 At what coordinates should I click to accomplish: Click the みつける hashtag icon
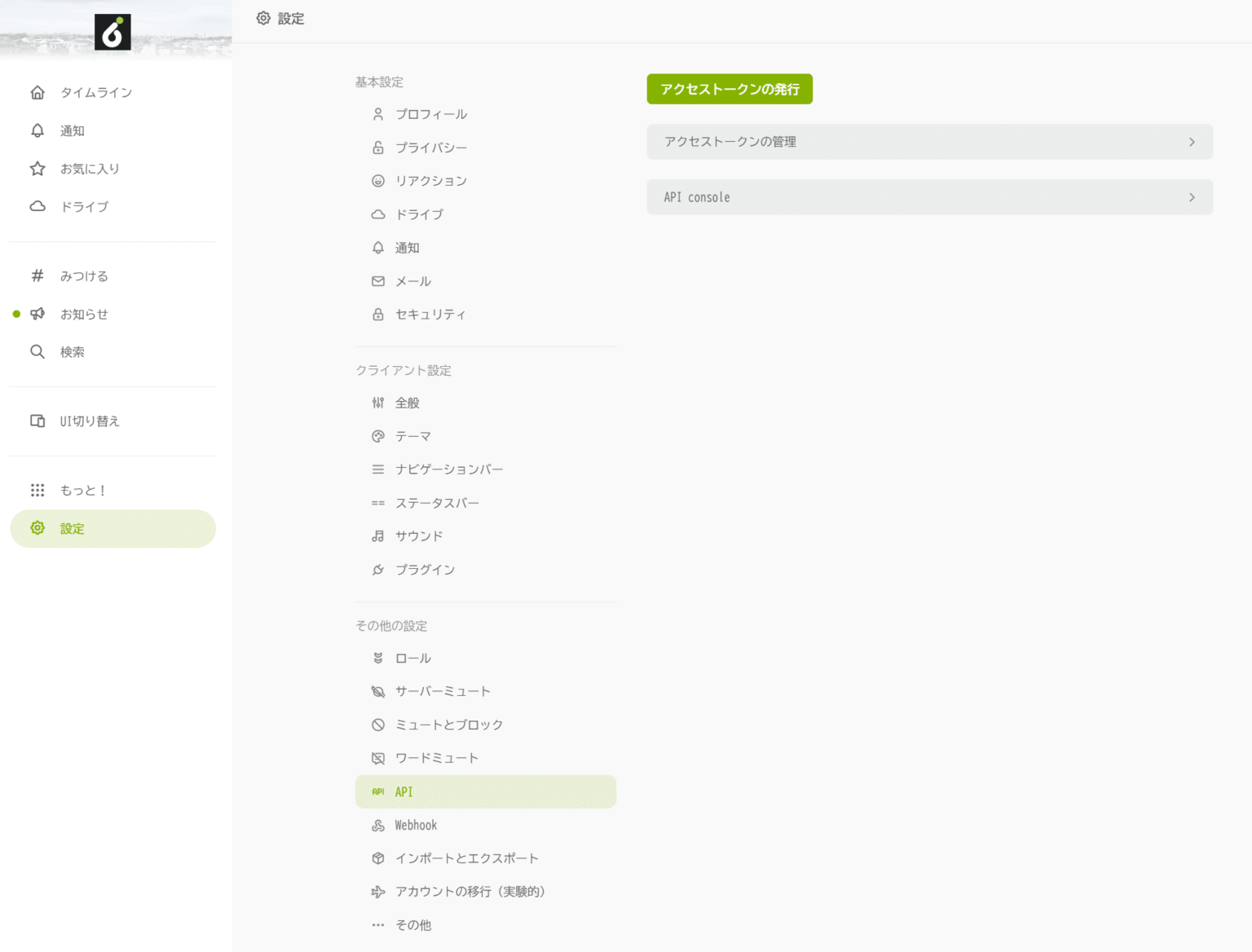[37, 275]
